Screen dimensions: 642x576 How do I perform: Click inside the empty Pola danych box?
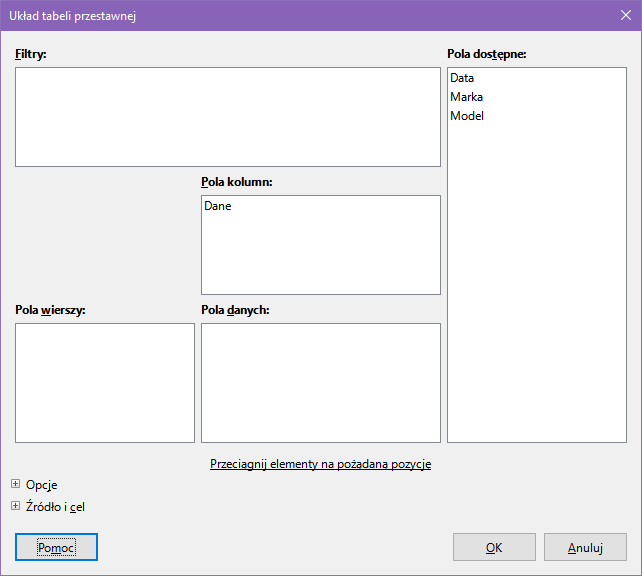coord(320,382)
